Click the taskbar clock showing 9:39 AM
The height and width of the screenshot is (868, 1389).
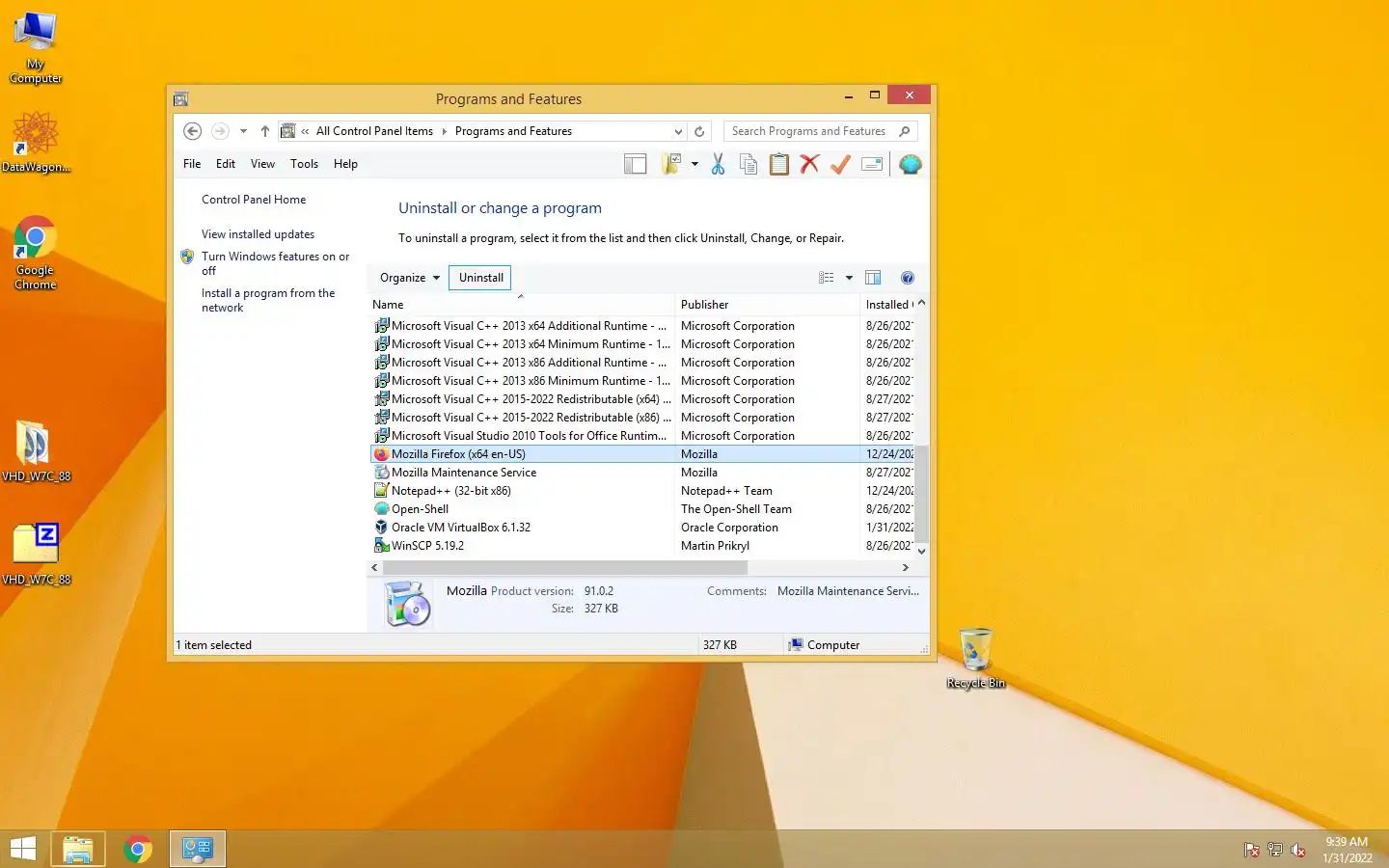[1347, 850]
